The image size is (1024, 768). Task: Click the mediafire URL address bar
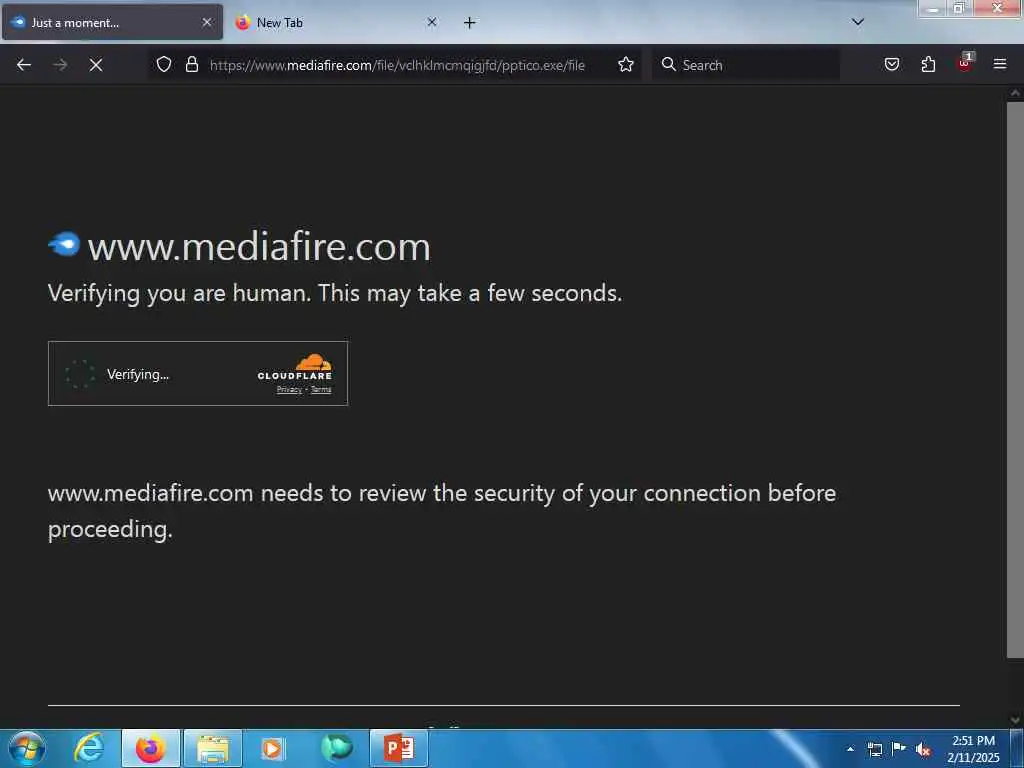tap(397, 65)
